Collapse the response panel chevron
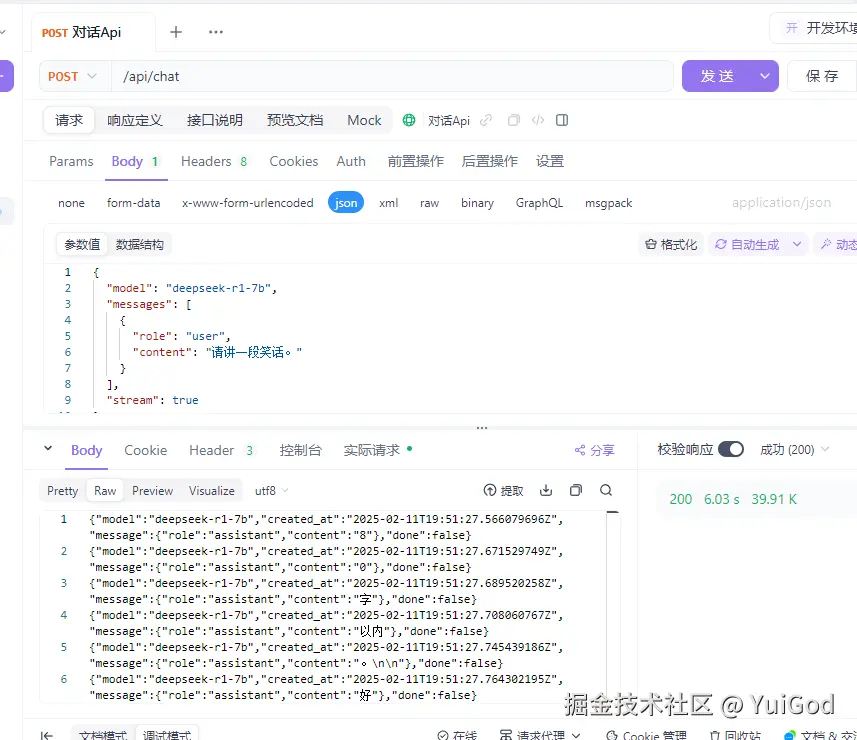This screenshot has height=740, width=857. coord(48,449)
